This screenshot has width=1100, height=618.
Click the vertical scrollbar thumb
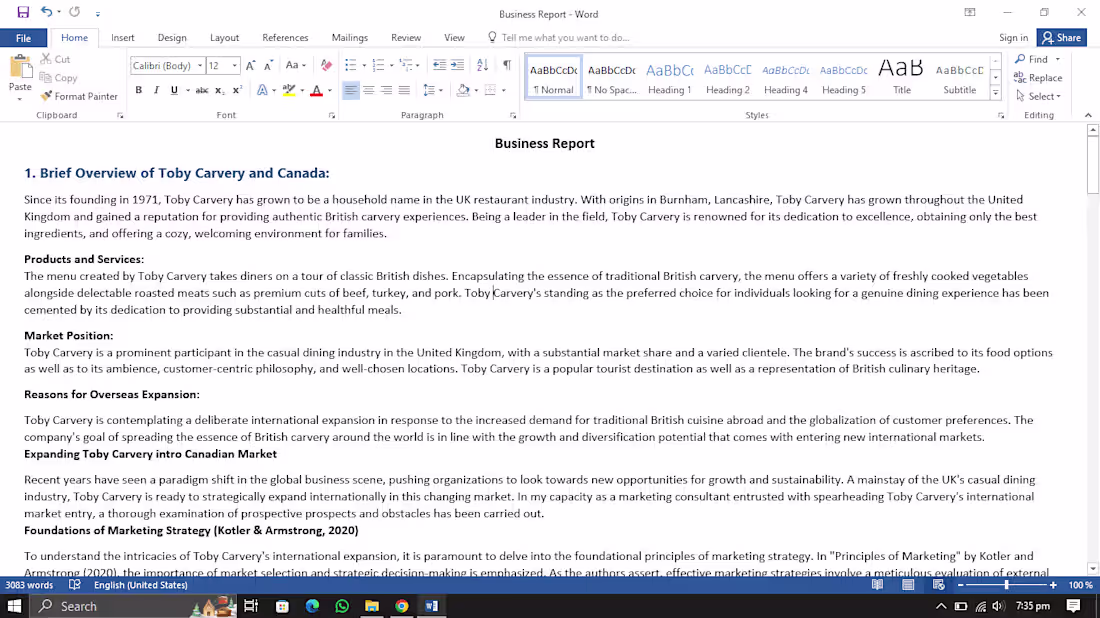[x=1092, y=165]
